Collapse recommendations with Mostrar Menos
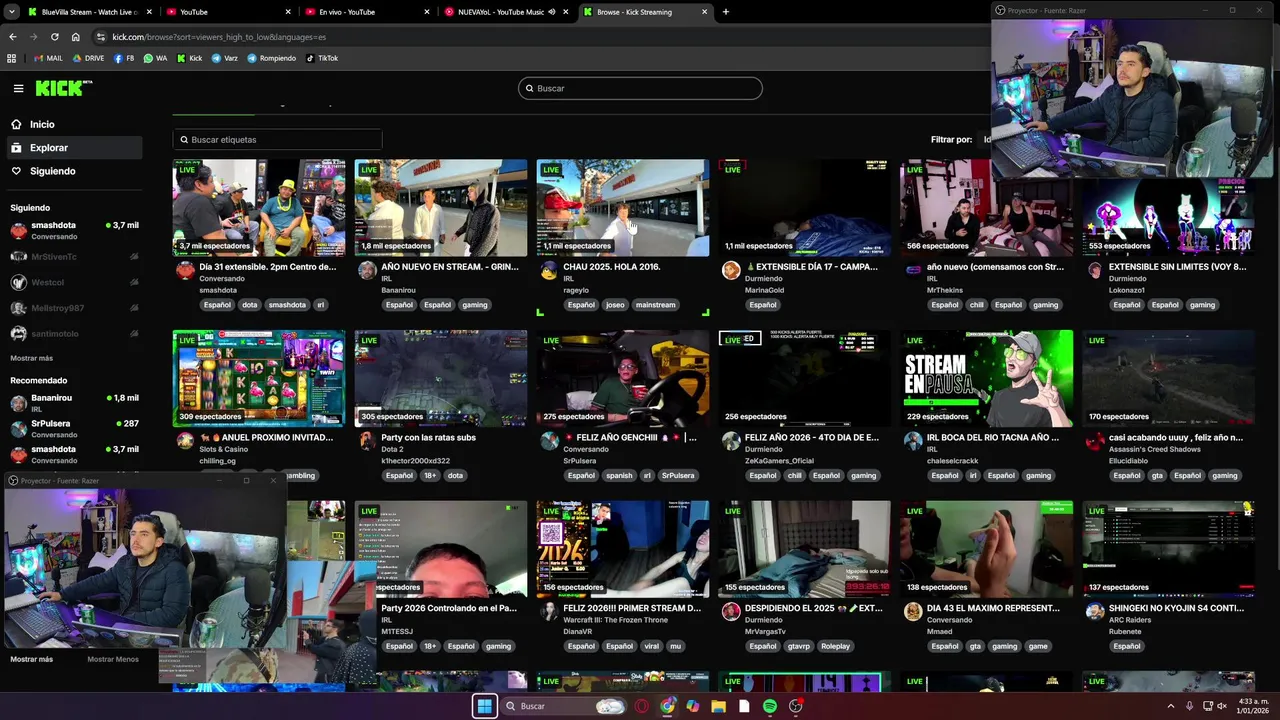Screen dimensions: 1280x720 click(x=113, y=659)
